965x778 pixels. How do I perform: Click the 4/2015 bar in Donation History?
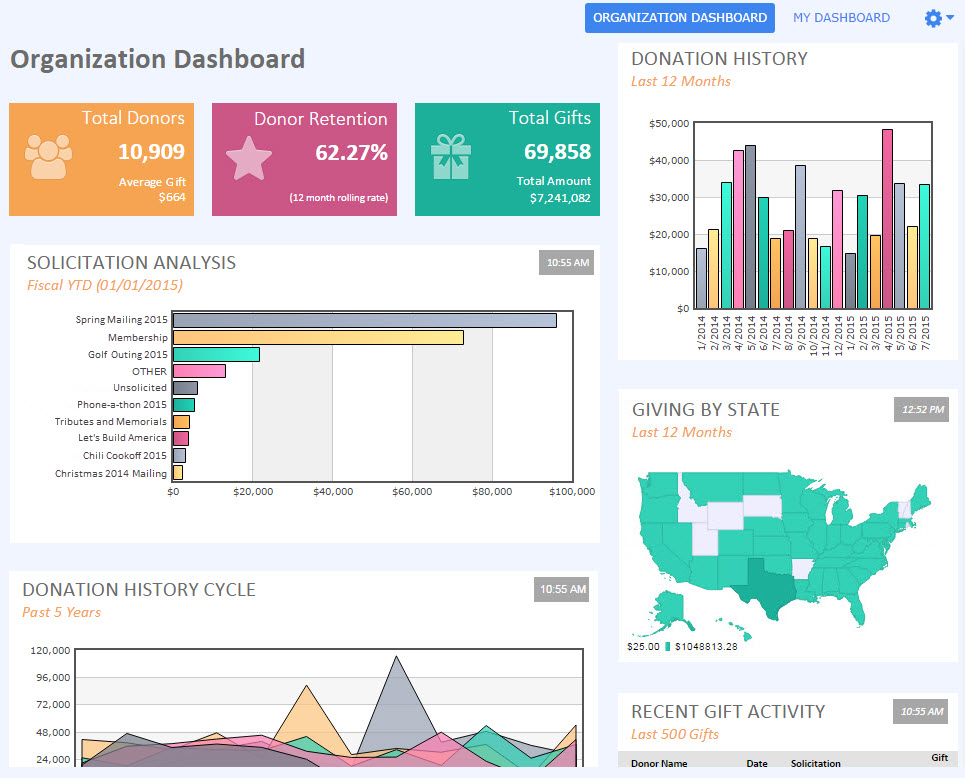click(887, 218)
